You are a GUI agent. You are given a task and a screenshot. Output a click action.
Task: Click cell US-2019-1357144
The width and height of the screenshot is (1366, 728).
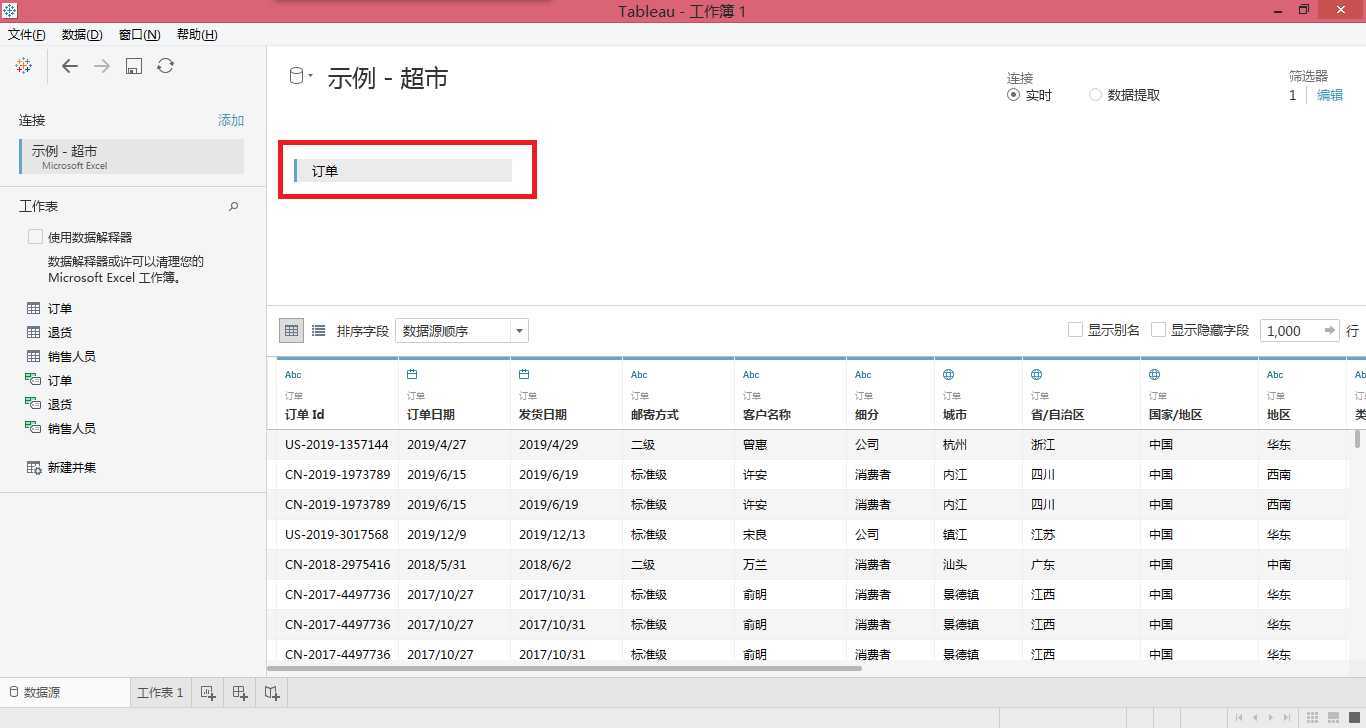coord(337,444)
